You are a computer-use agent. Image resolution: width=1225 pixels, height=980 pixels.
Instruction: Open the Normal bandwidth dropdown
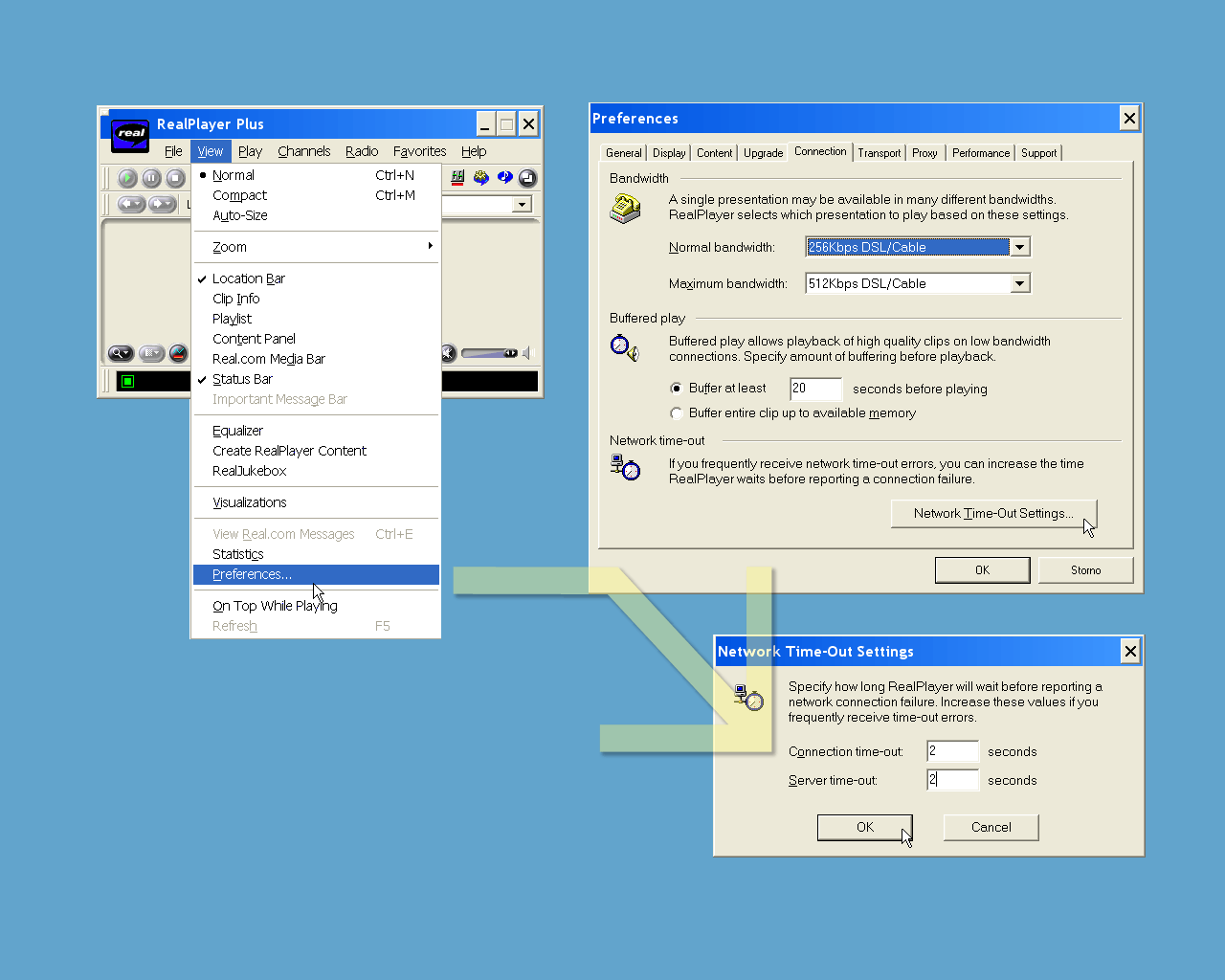[x=1020, y=247]
